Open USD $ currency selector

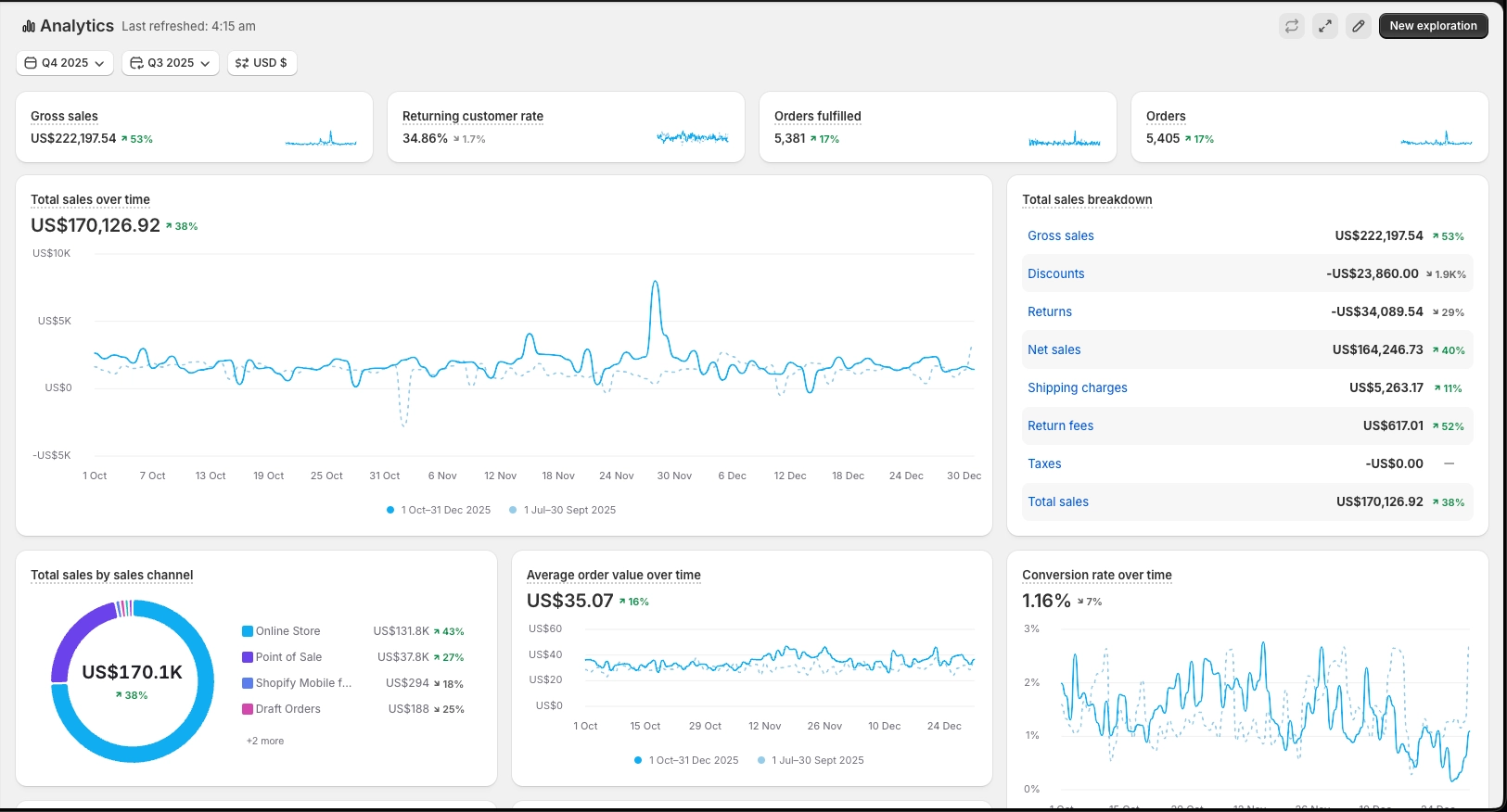click(262, 63)
